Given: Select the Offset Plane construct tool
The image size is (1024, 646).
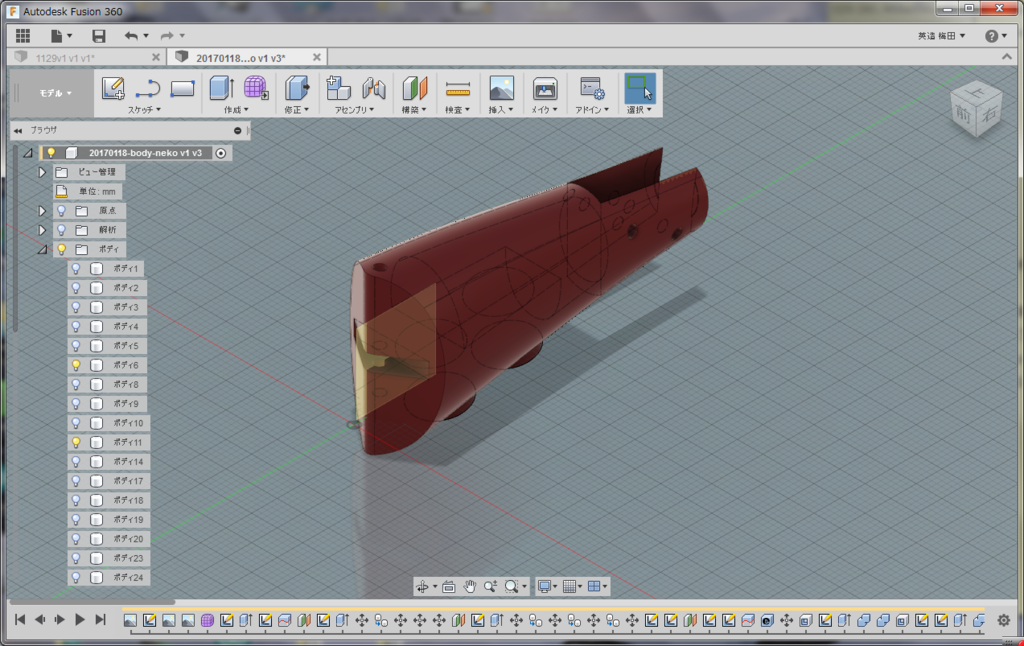Looking at the screenshot, I should [415, 88].
